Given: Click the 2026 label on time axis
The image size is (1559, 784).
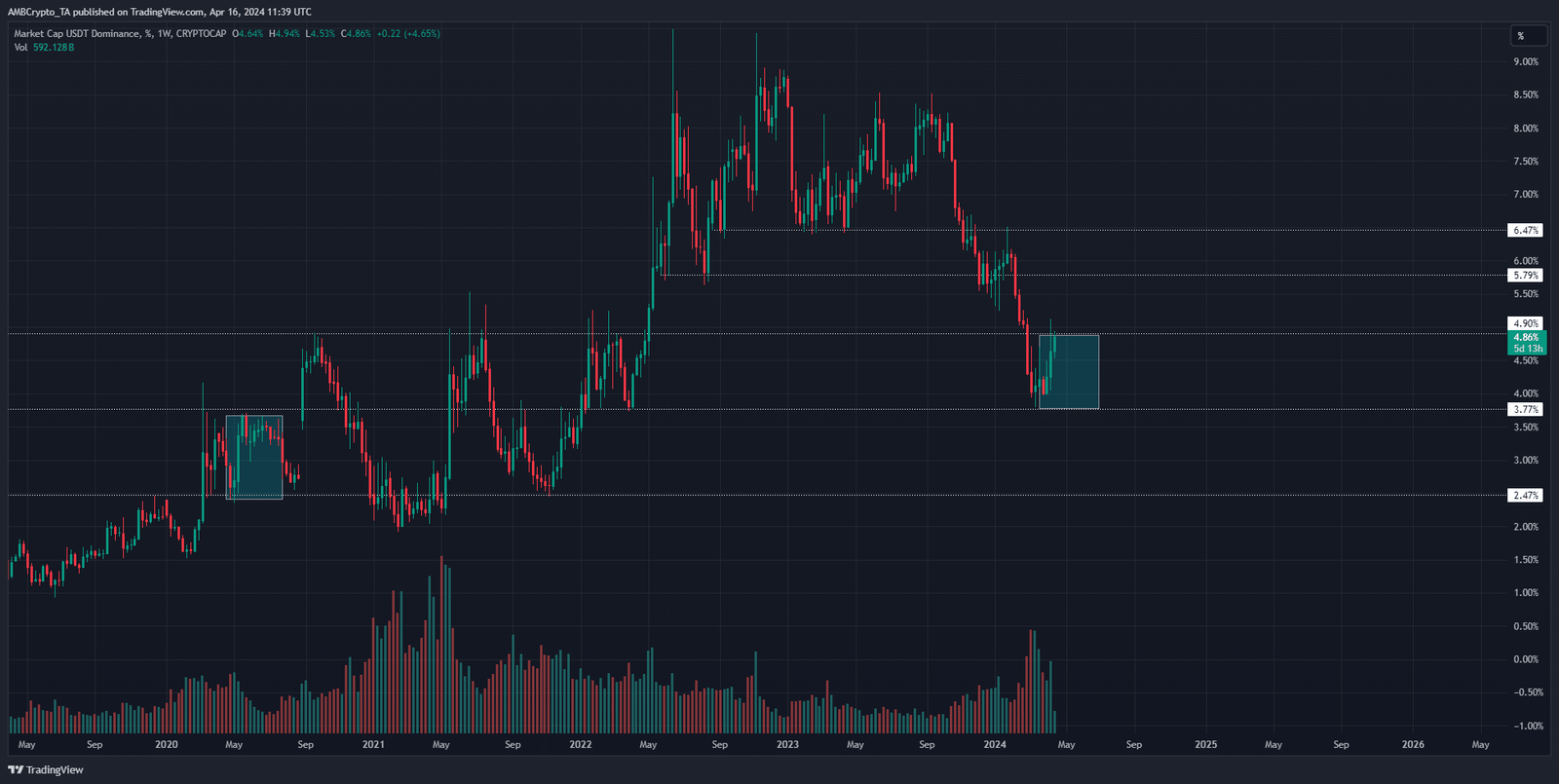Looking at the screenshot, I should (x=1413, y=745).
